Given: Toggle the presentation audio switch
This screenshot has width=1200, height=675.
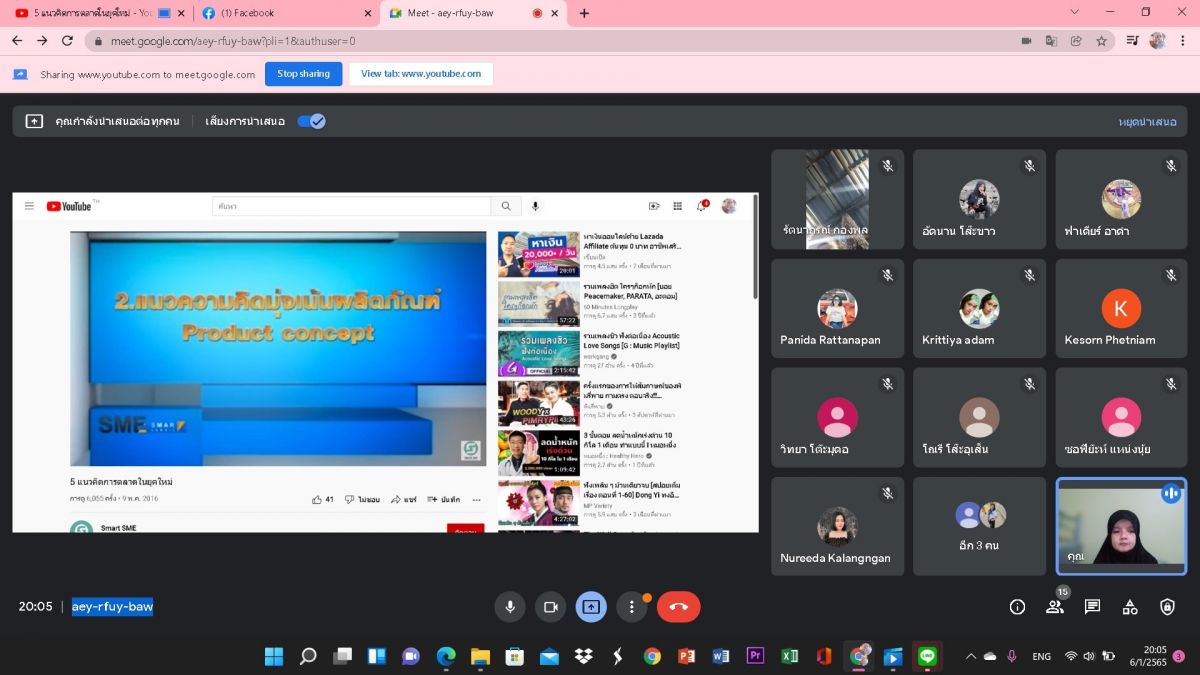Looking at the screenshot, I should click(x=312, y=121).
